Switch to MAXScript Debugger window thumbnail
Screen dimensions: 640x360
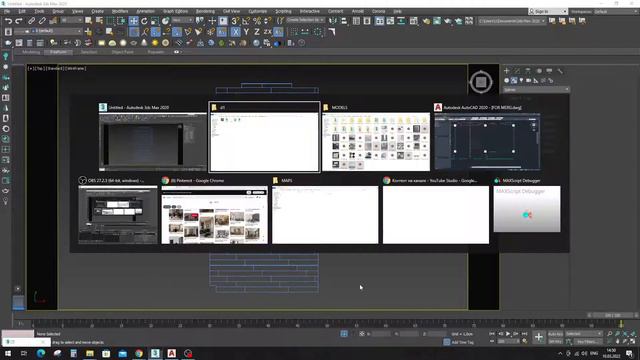pos(527,205)
